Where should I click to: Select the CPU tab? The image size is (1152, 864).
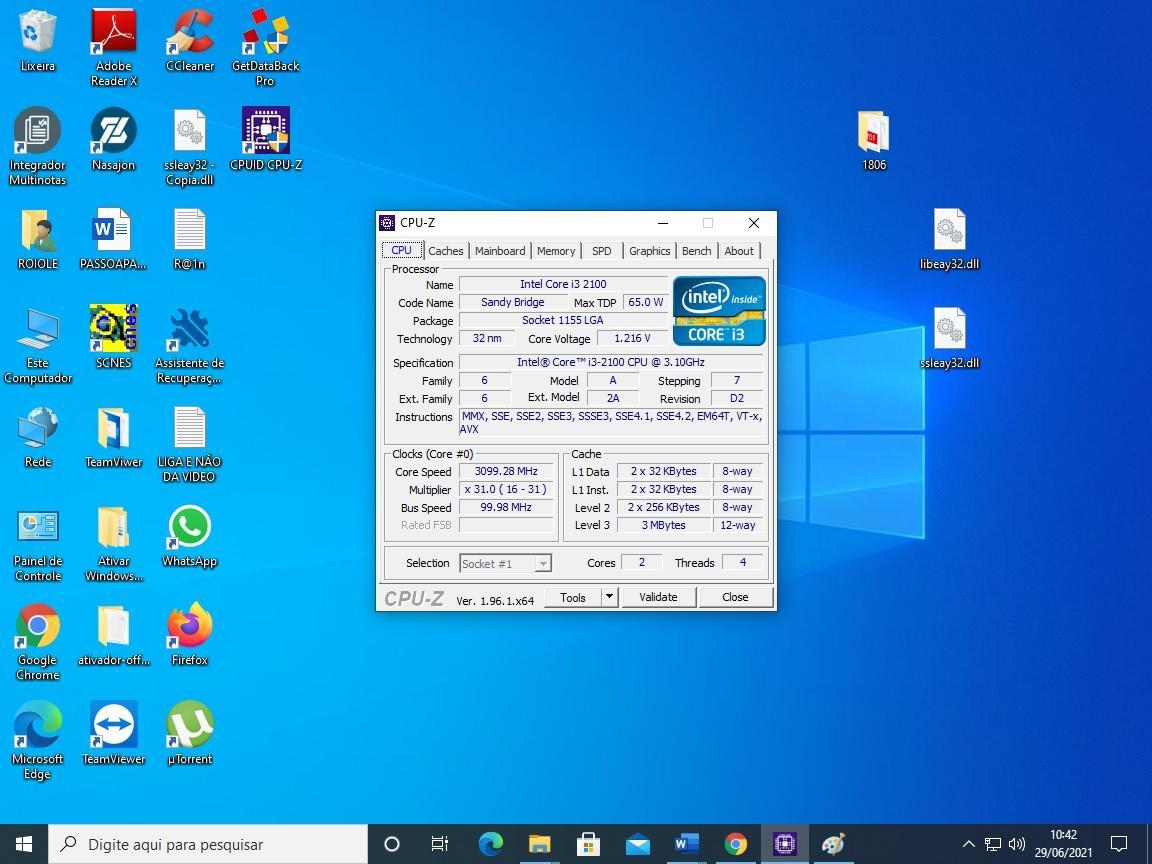coord(402,250)
